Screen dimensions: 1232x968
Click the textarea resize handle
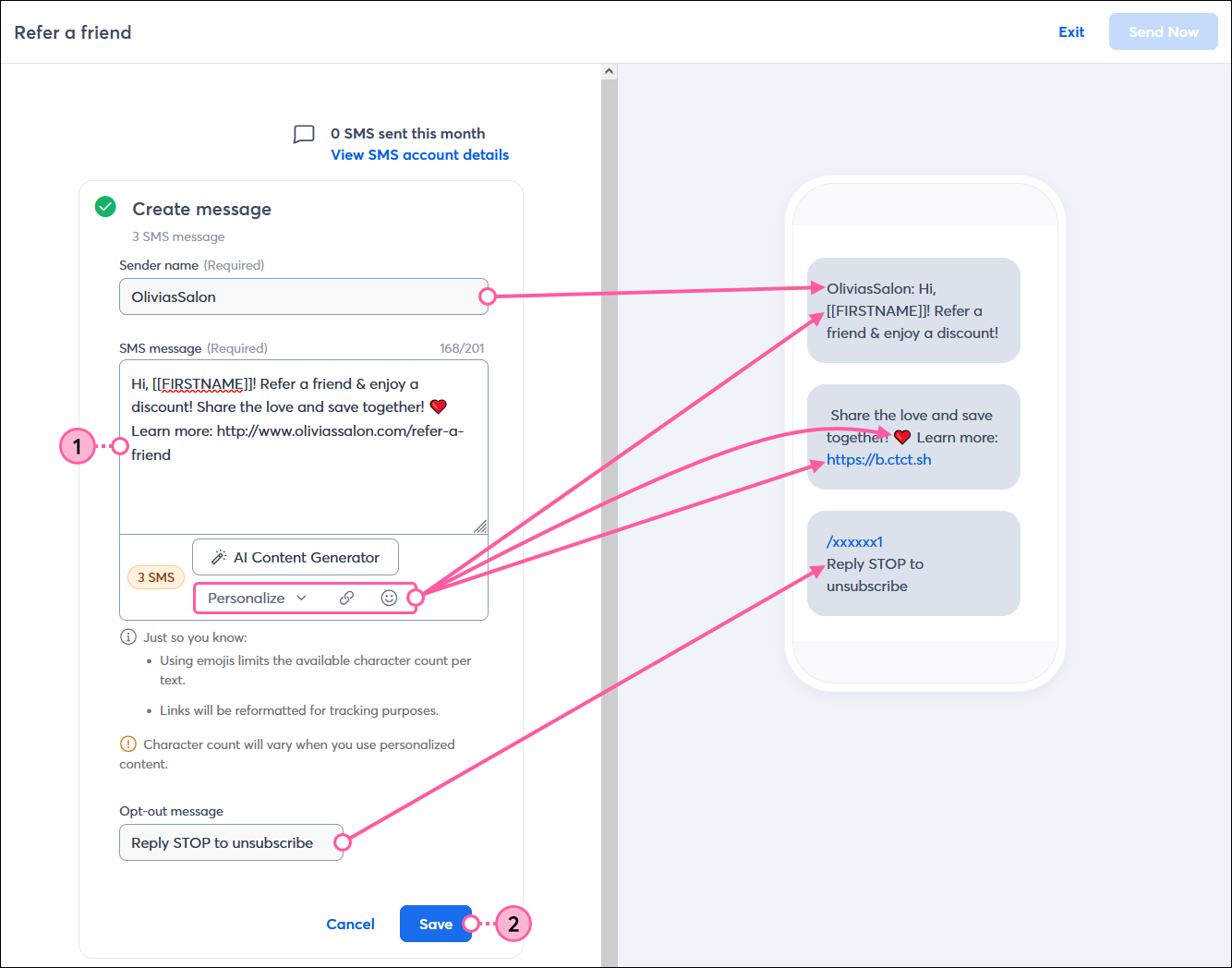click(x=480, y=526)
